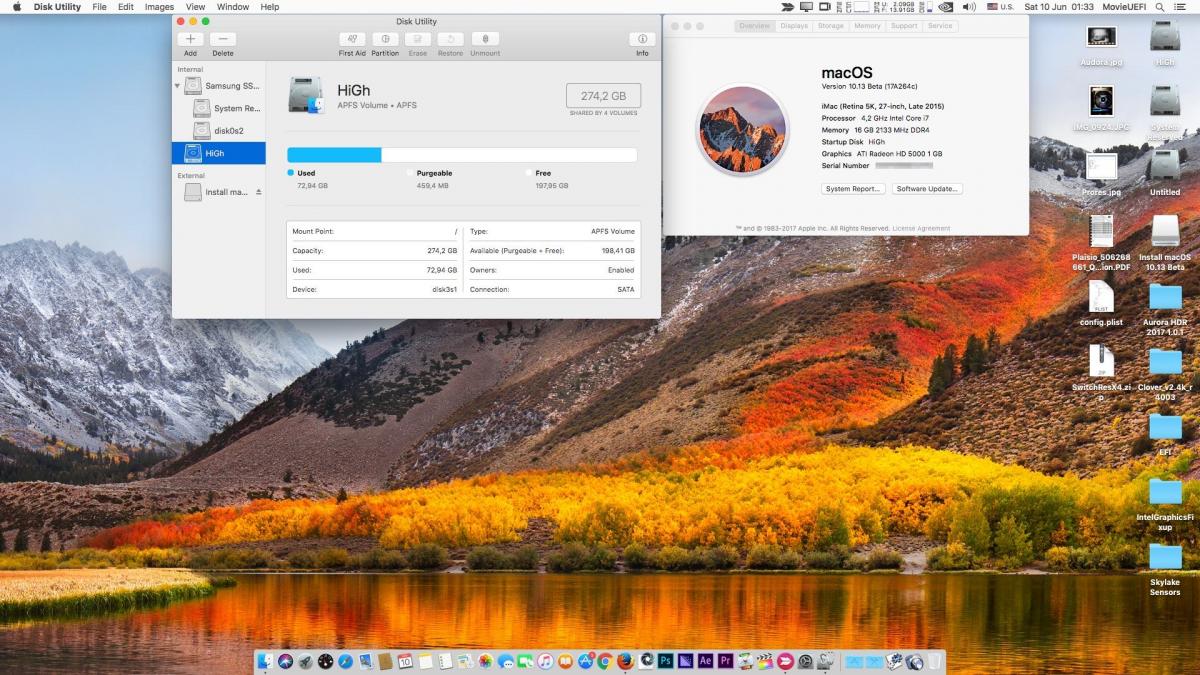Open Photoshop from the Dock
This screenshot has height=675, width=1200.
coord(665,661)
